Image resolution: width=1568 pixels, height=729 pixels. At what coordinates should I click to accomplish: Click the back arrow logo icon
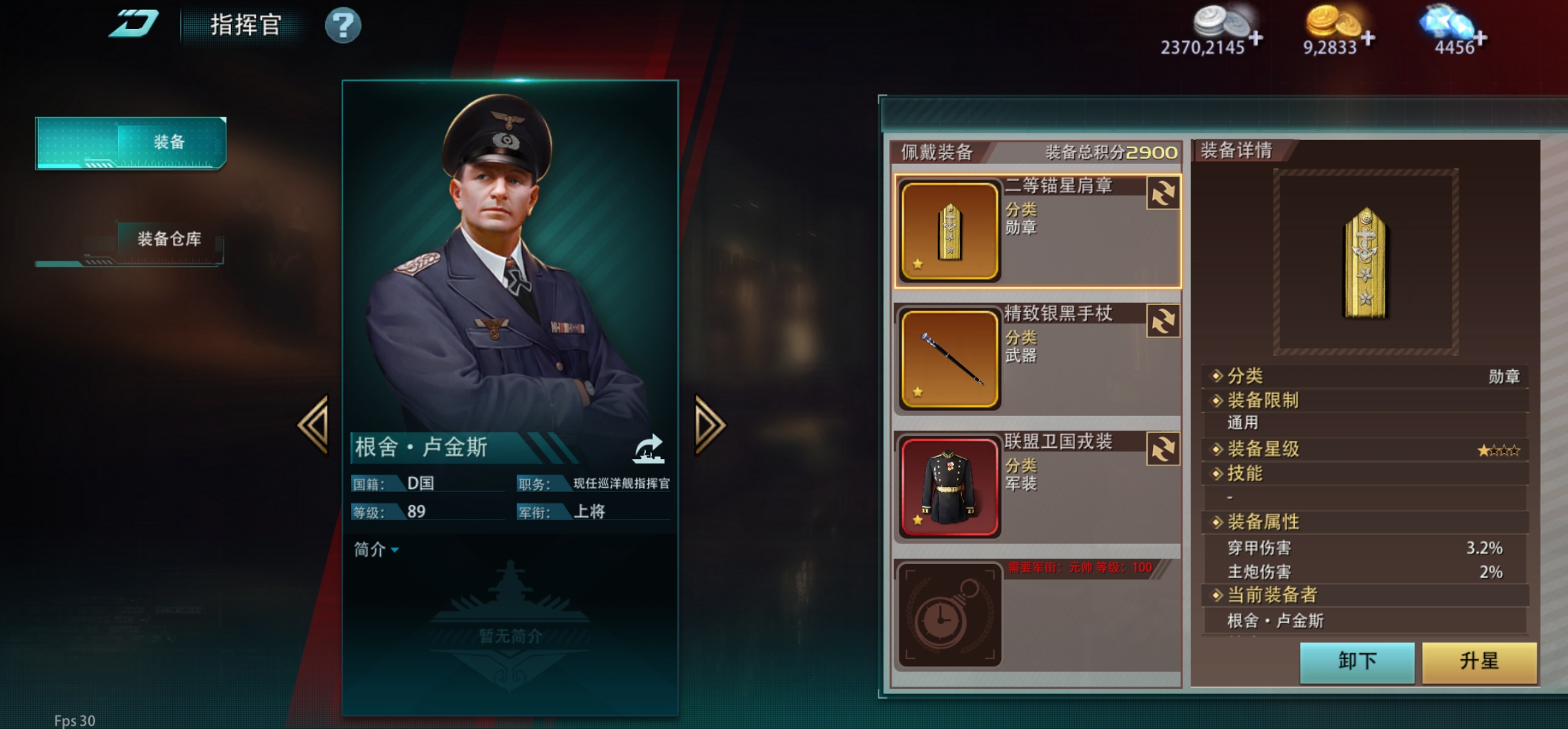click(134, 24)
